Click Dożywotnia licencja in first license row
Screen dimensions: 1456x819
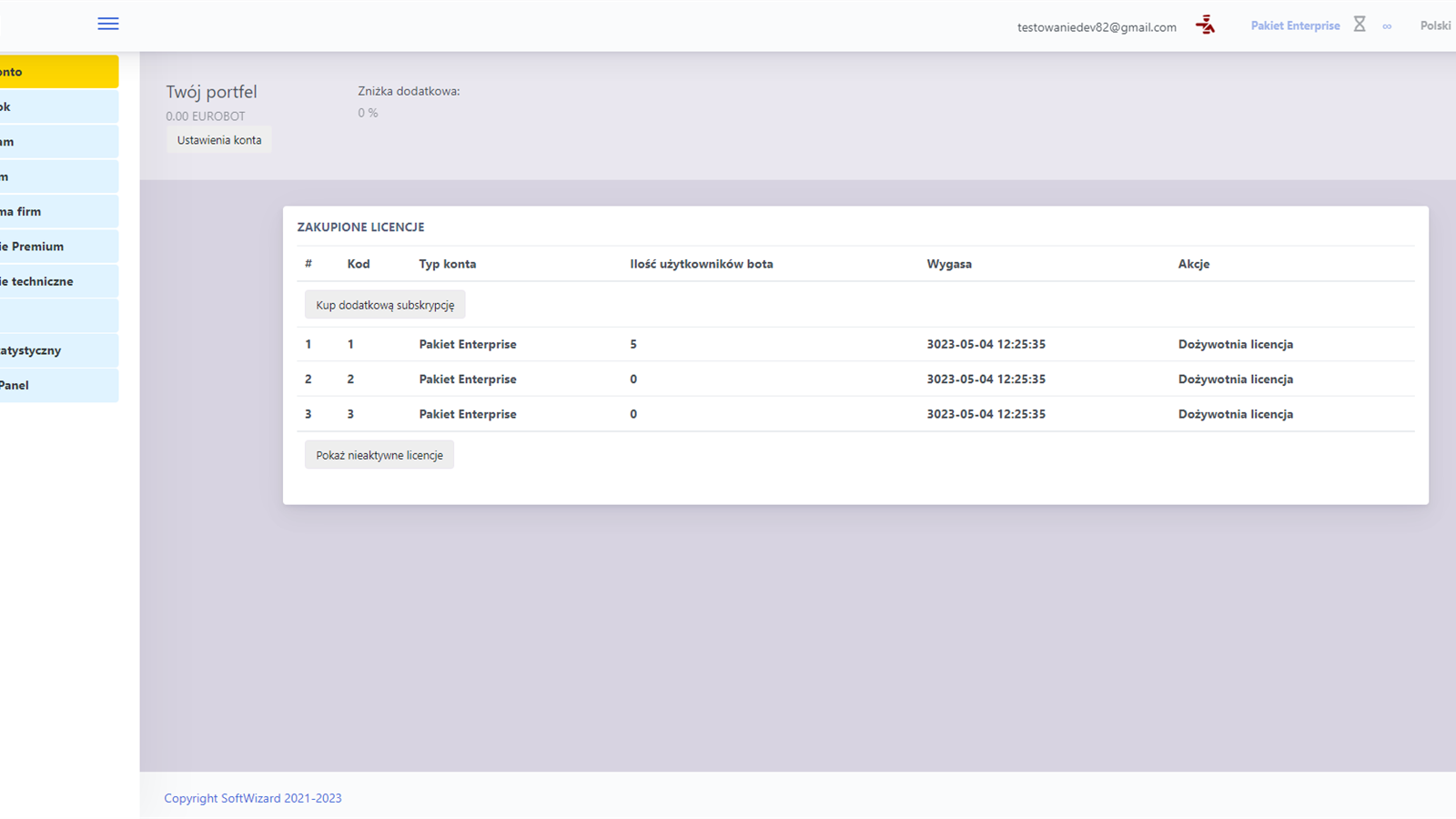1235,344
